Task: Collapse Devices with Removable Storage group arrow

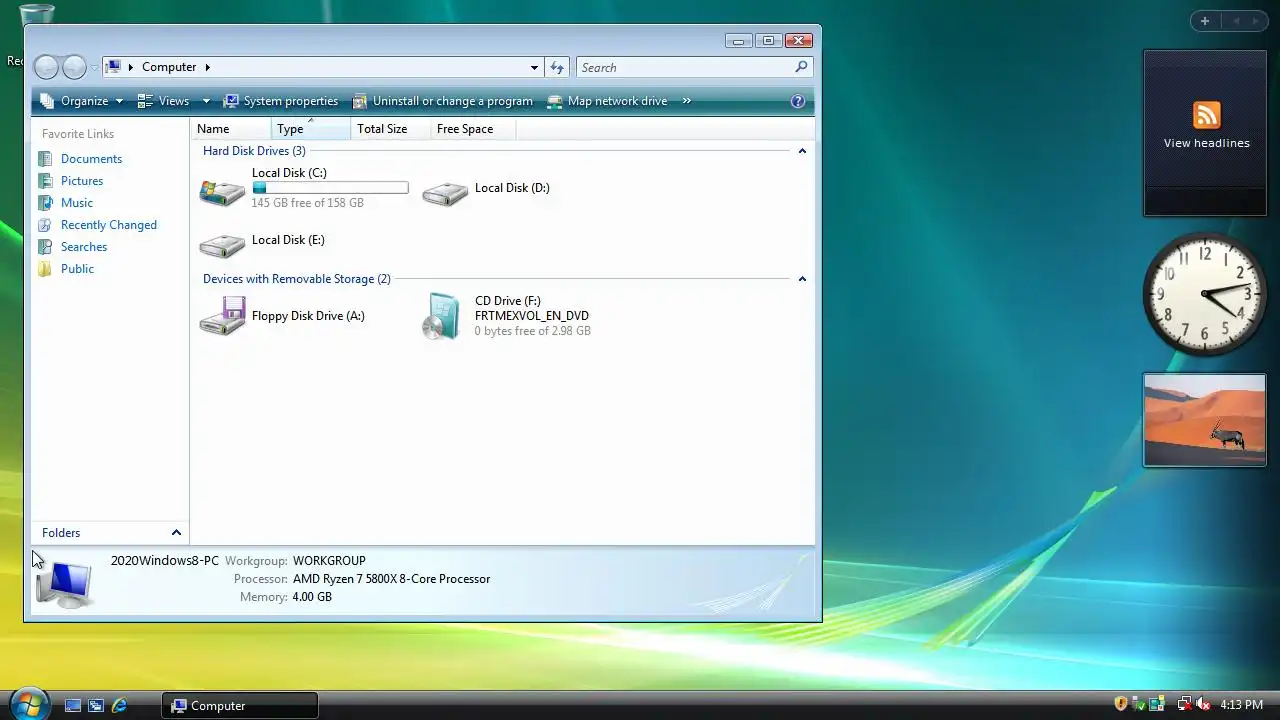Action: pyautogui.click(x=802, y=279)
